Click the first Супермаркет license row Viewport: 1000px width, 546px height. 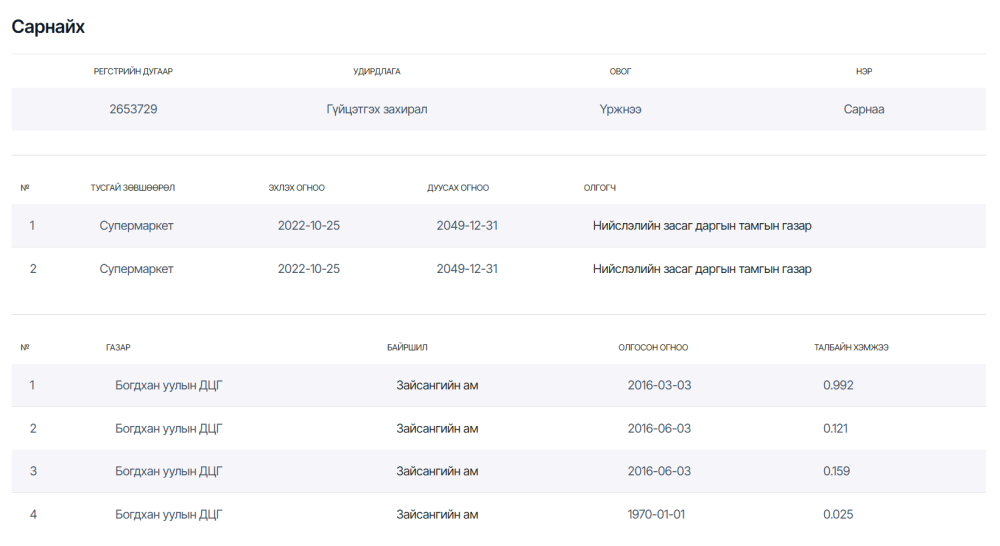click(499, 226)
